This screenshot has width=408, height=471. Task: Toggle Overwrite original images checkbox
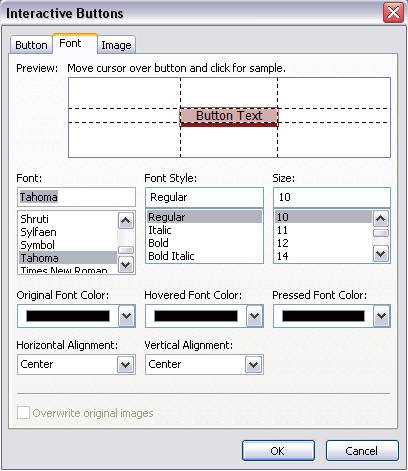(23, 413)
